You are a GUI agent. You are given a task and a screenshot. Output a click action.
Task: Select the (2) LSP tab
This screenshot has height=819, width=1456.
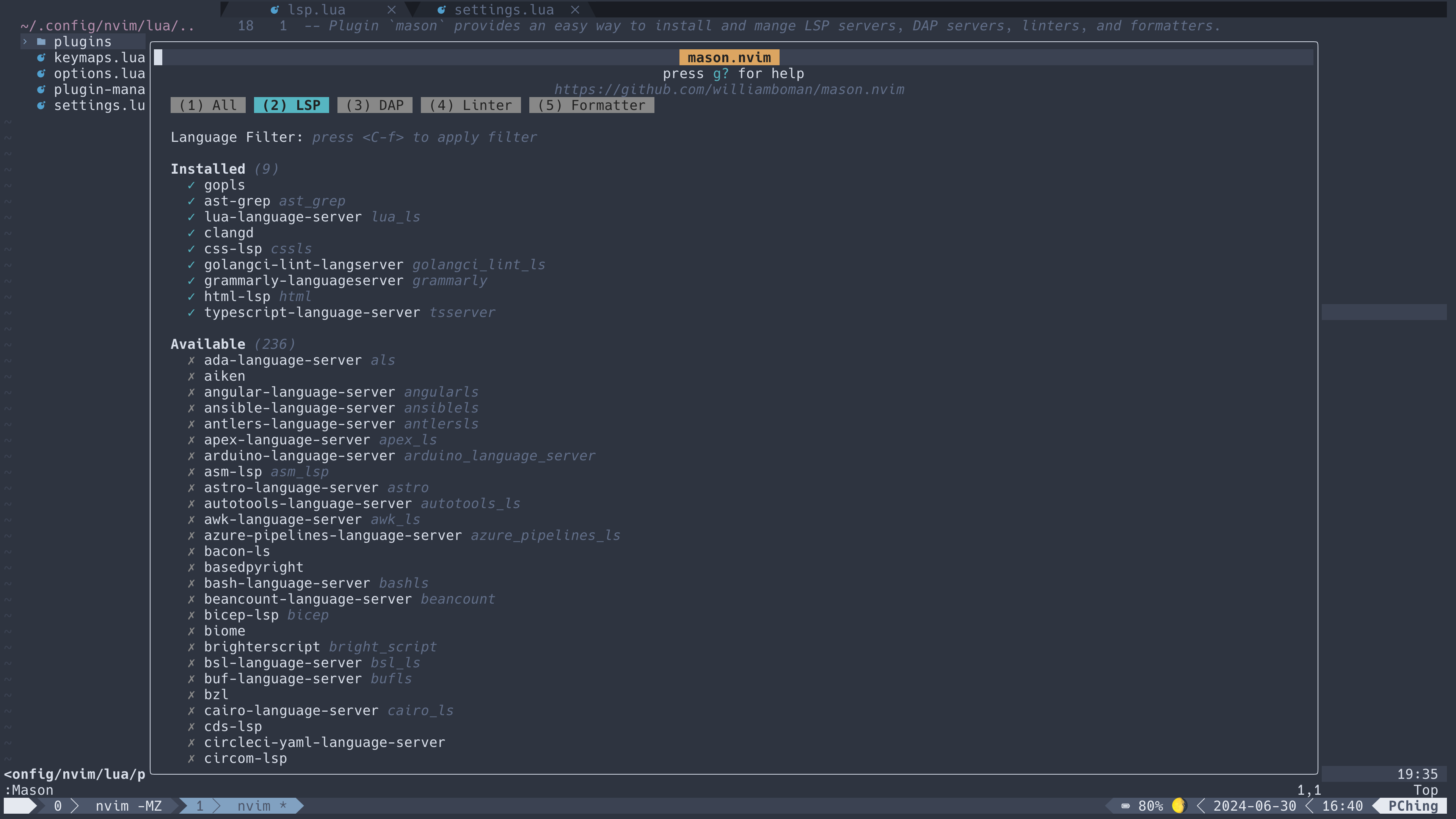pos(291,105)
